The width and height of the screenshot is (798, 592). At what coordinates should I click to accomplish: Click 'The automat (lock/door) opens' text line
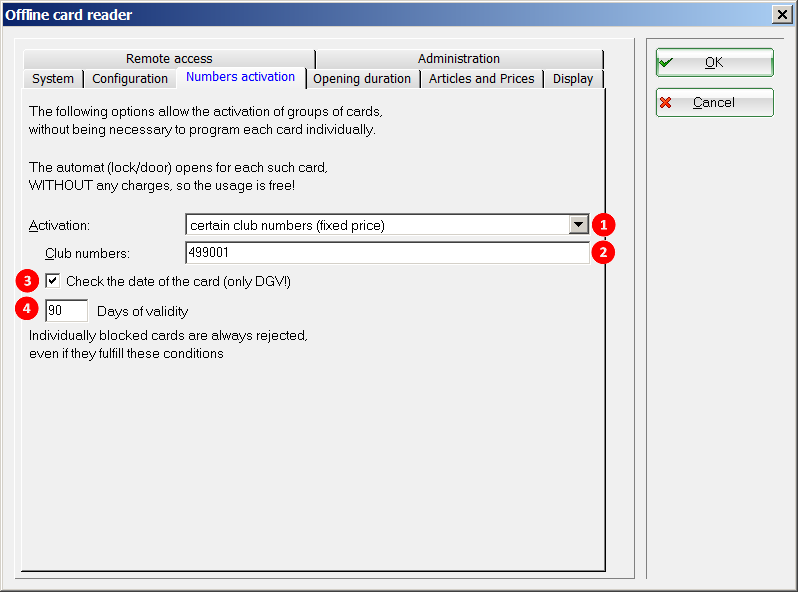178,167
